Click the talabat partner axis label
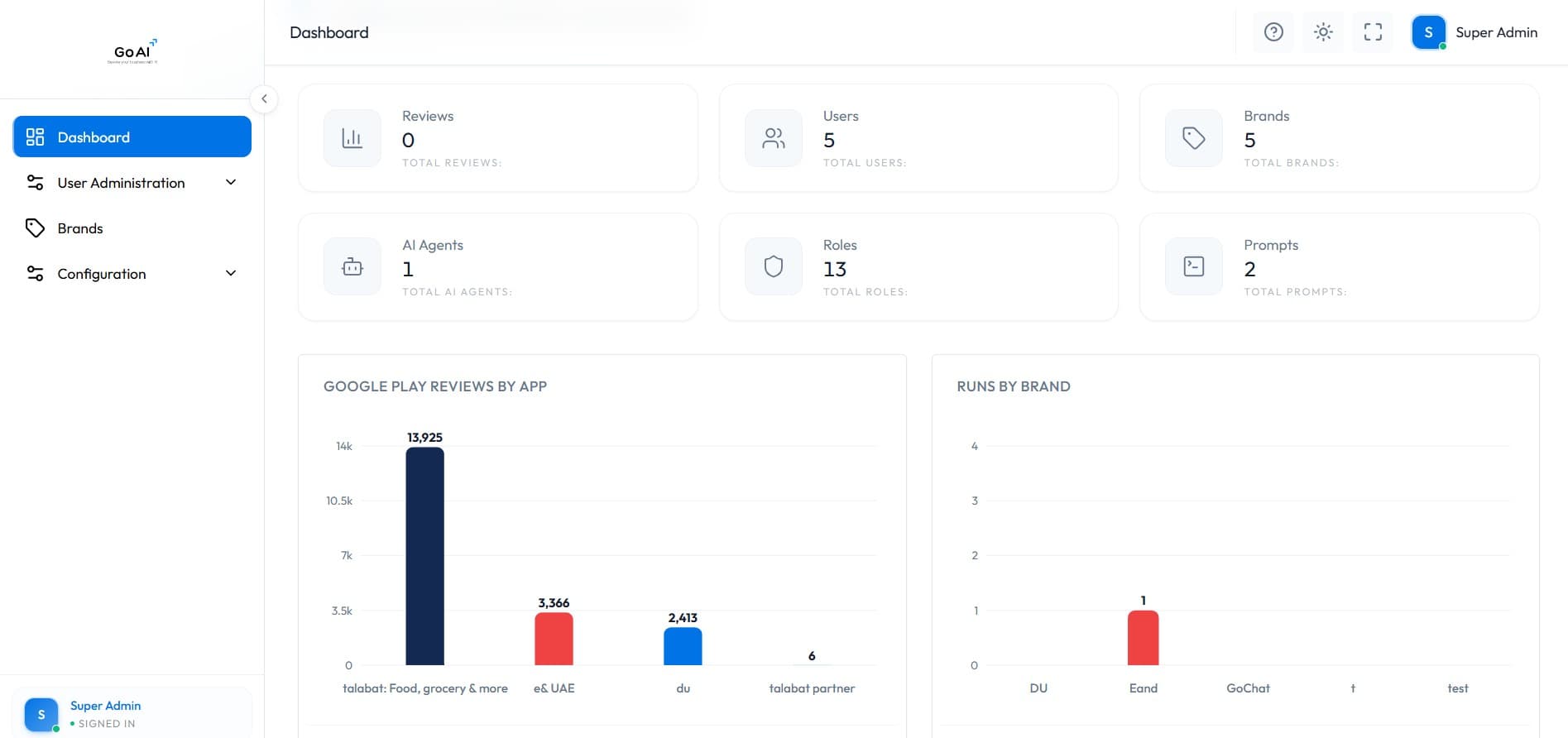Viewport: 1568px width, 738px height. 812,688
